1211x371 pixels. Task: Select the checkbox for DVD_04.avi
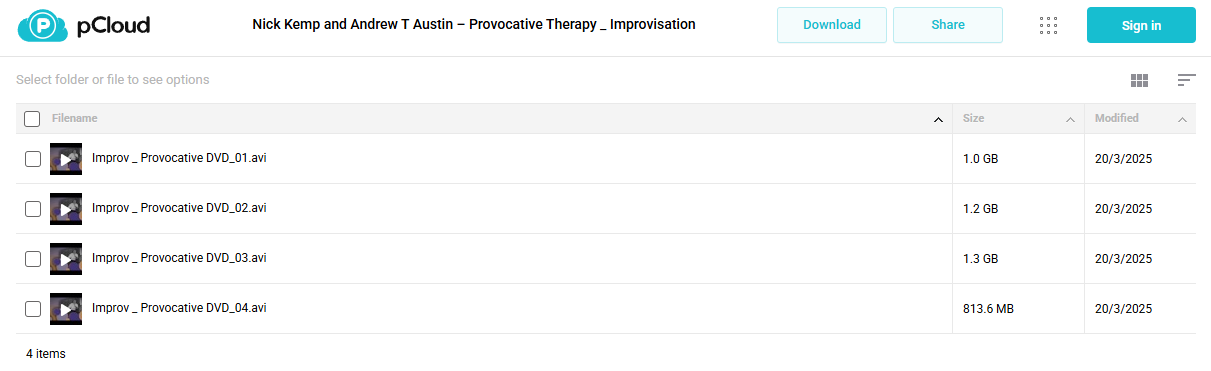(x=32, y=308)
